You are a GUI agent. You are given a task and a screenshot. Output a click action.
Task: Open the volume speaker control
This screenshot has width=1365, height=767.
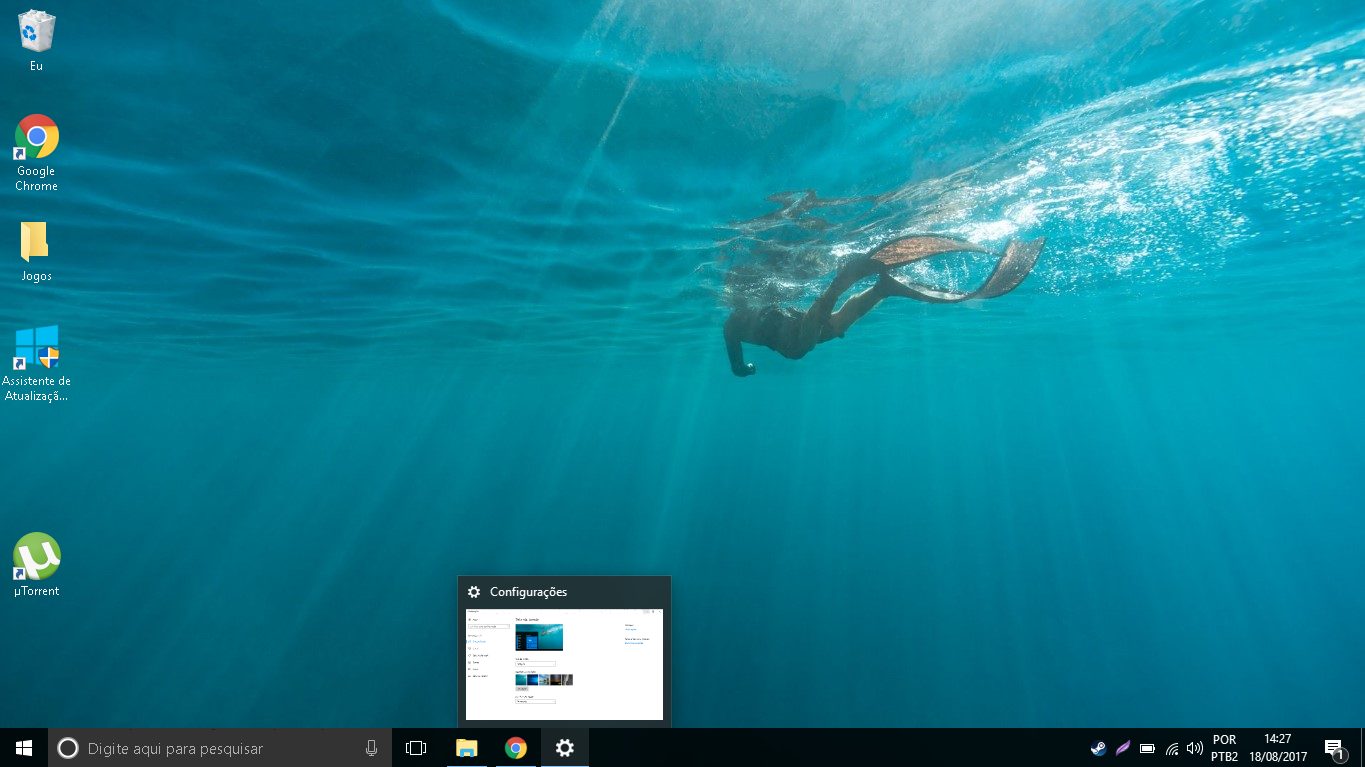click(x=1195, y=748)
